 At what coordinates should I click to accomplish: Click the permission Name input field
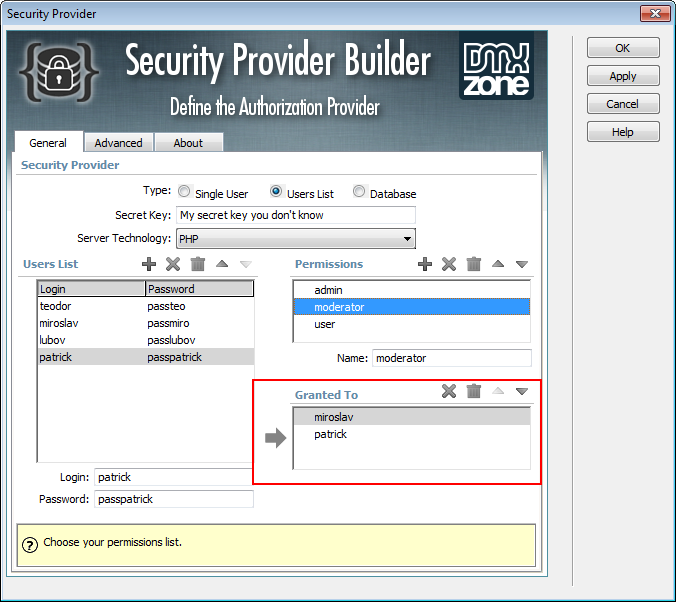click(x=452, y=358)
